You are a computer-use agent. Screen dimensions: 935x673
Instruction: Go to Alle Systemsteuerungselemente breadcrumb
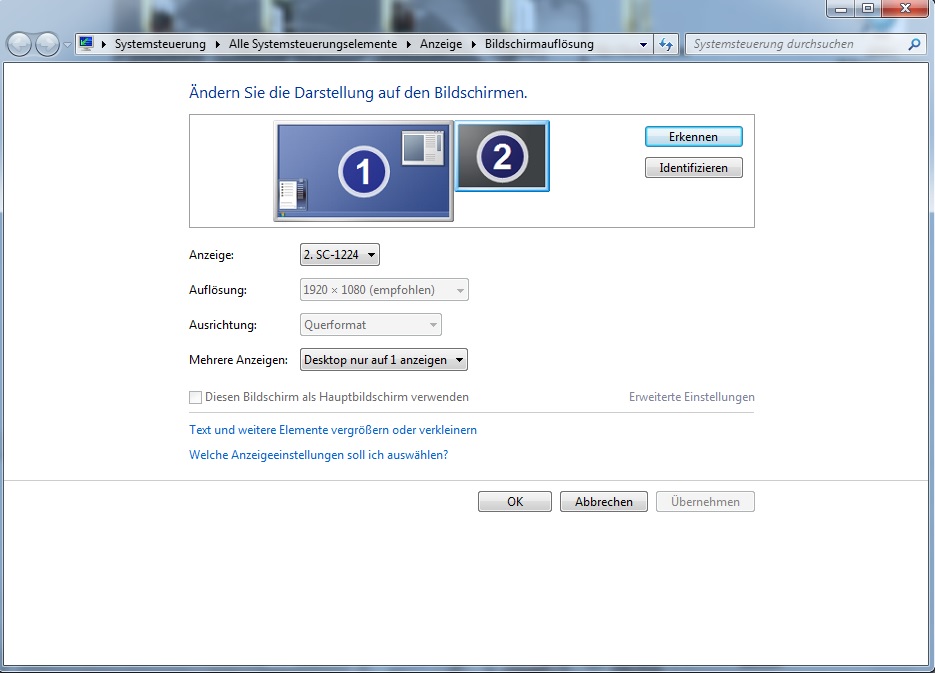coord(313,44)
